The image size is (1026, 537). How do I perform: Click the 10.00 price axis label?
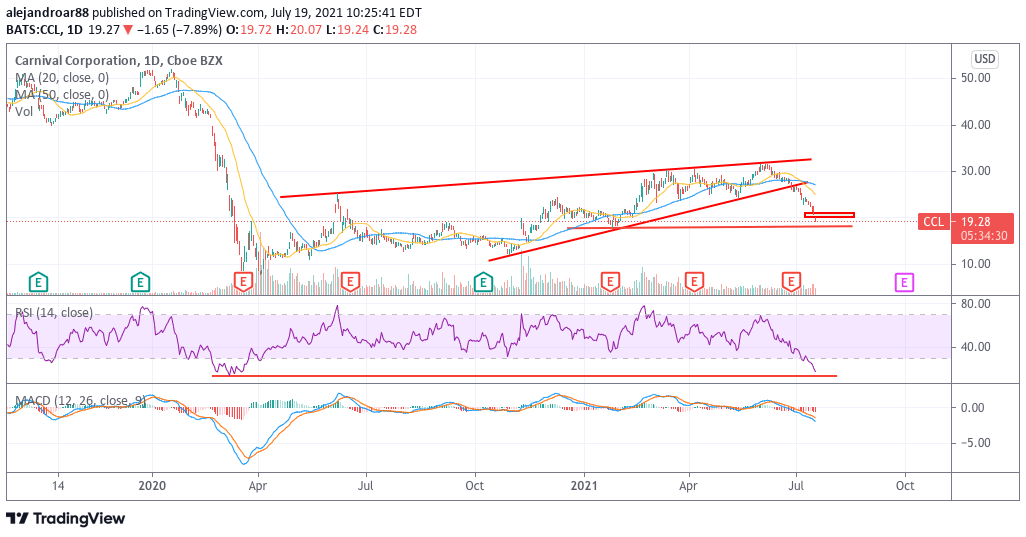point(975,264)
